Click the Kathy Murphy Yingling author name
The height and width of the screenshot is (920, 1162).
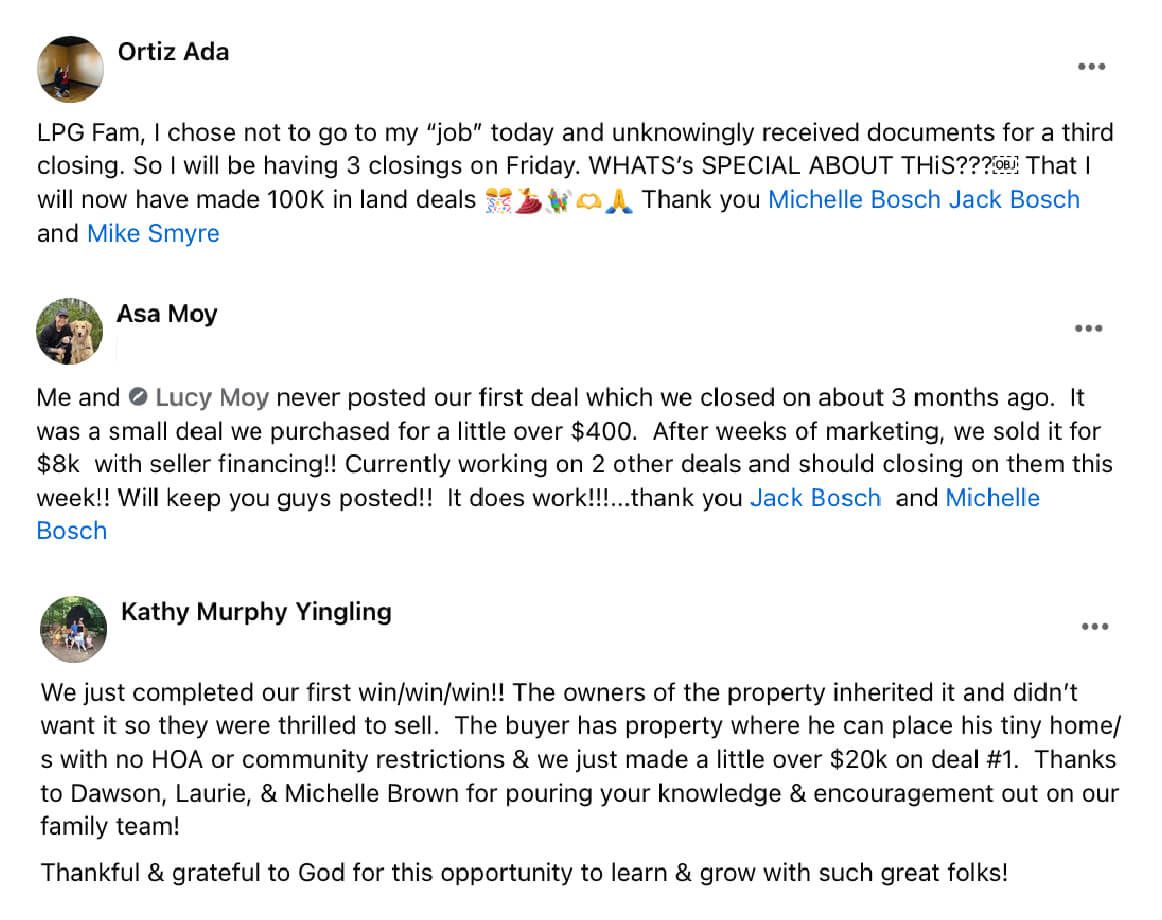256,611
